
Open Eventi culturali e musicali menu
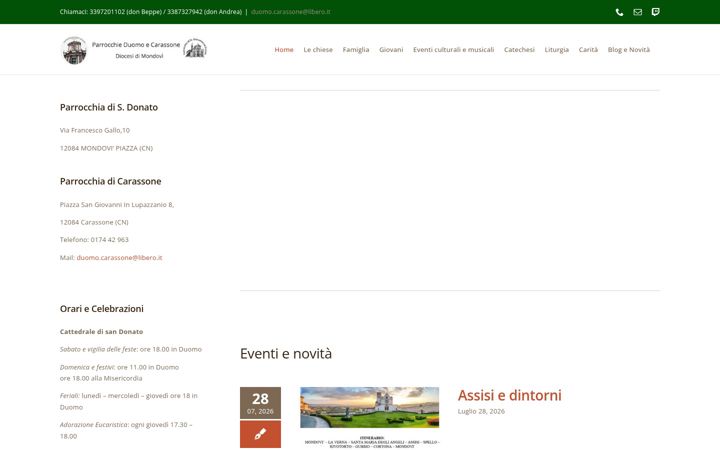pos(453,50)
